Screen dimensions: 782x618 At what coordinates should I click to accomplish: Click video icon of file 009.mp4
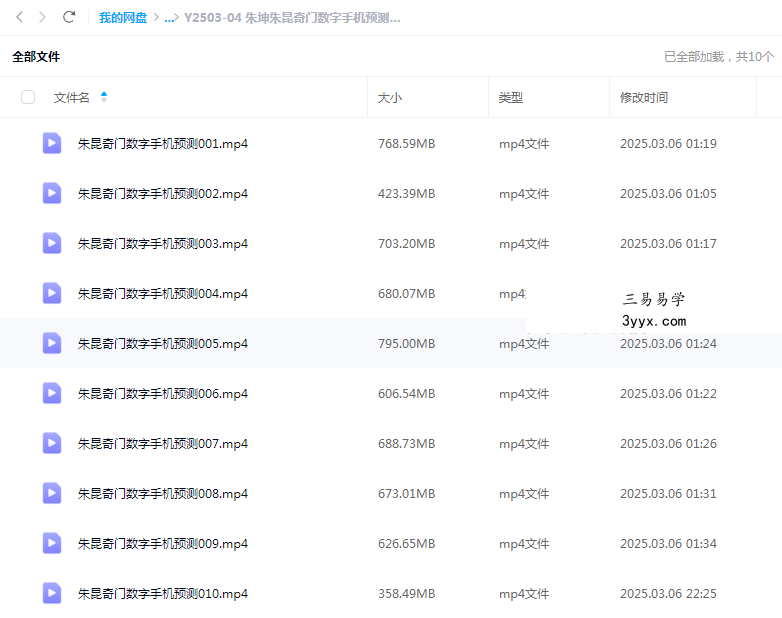click(52, 543)
